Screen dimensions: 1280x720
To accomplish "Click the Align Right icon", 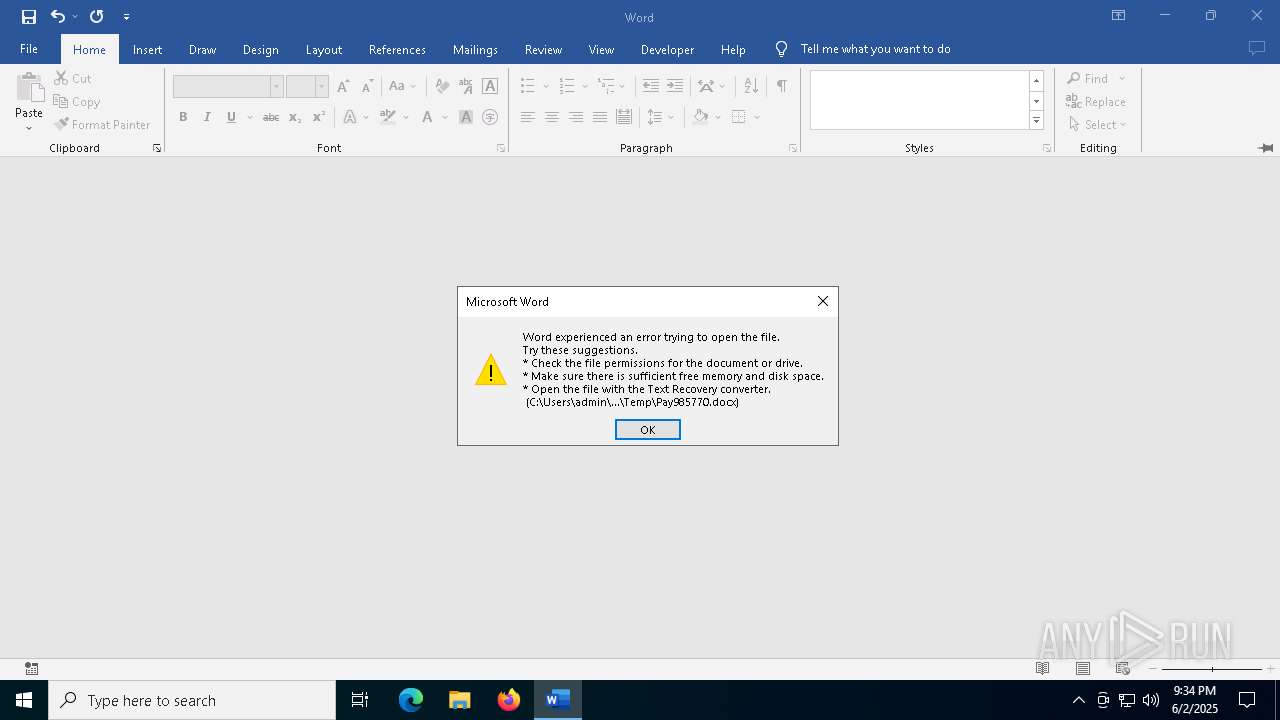I will pyautogui.click(x=576, y=117).
